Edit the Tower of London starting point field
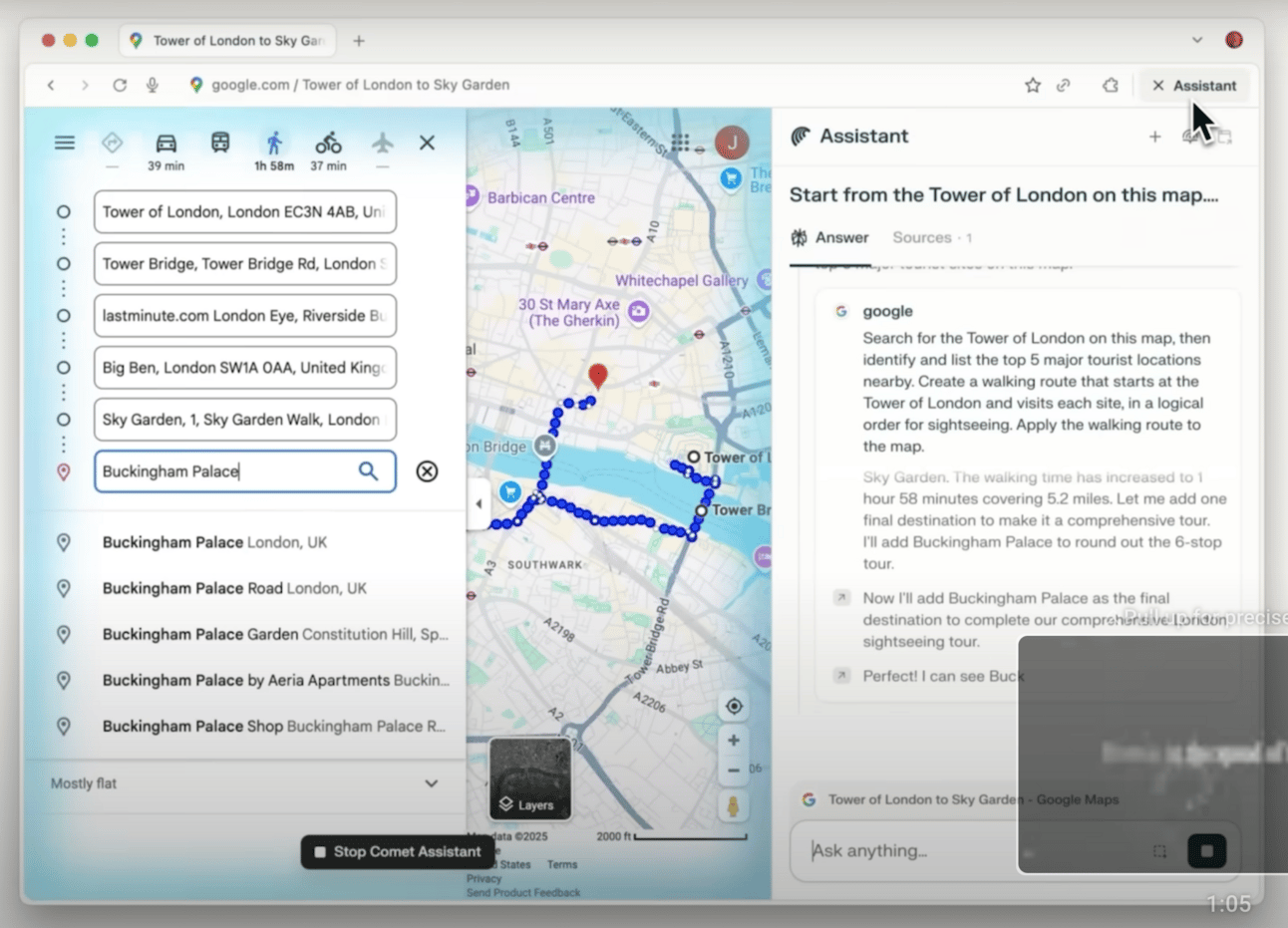The width and height of the screenshot is (1288, 928). pyautogui.click(x=245, y=212)
